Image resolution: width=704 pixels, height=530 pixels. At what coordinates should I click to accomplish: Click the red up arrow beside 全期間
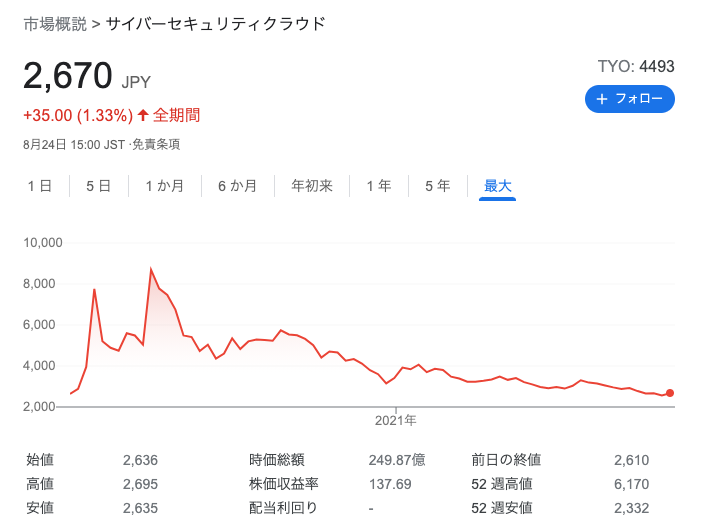pos(143,115)
